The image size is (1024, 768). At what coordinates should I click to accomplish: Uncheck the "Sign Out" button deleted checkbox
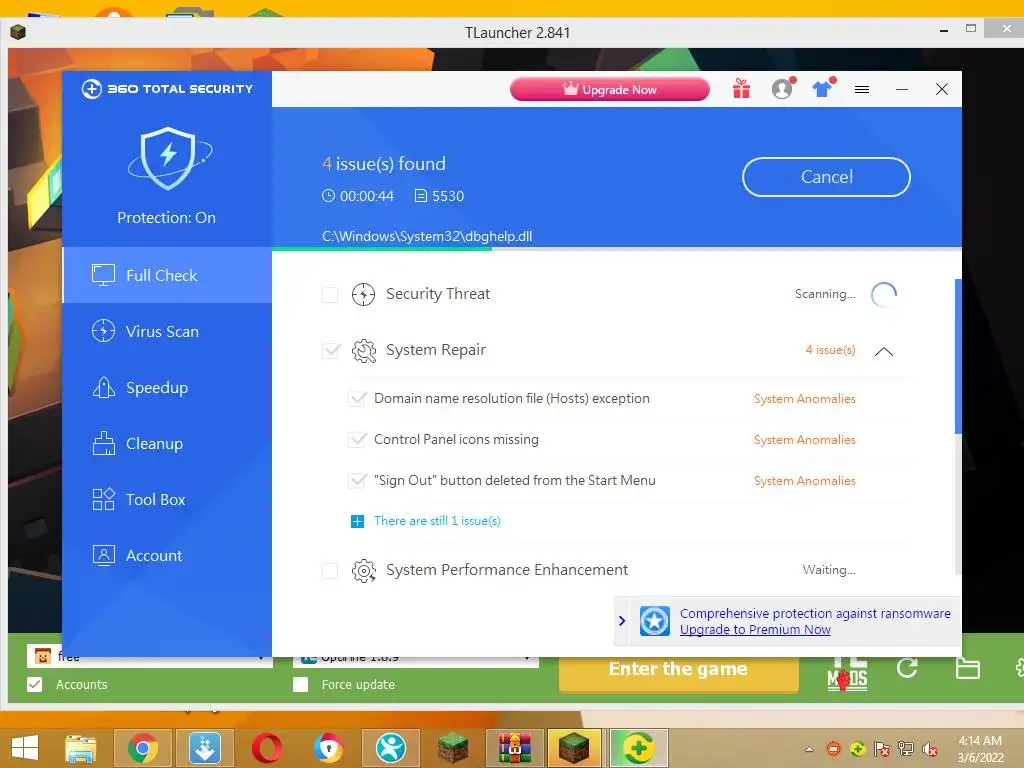coord(357,481)
